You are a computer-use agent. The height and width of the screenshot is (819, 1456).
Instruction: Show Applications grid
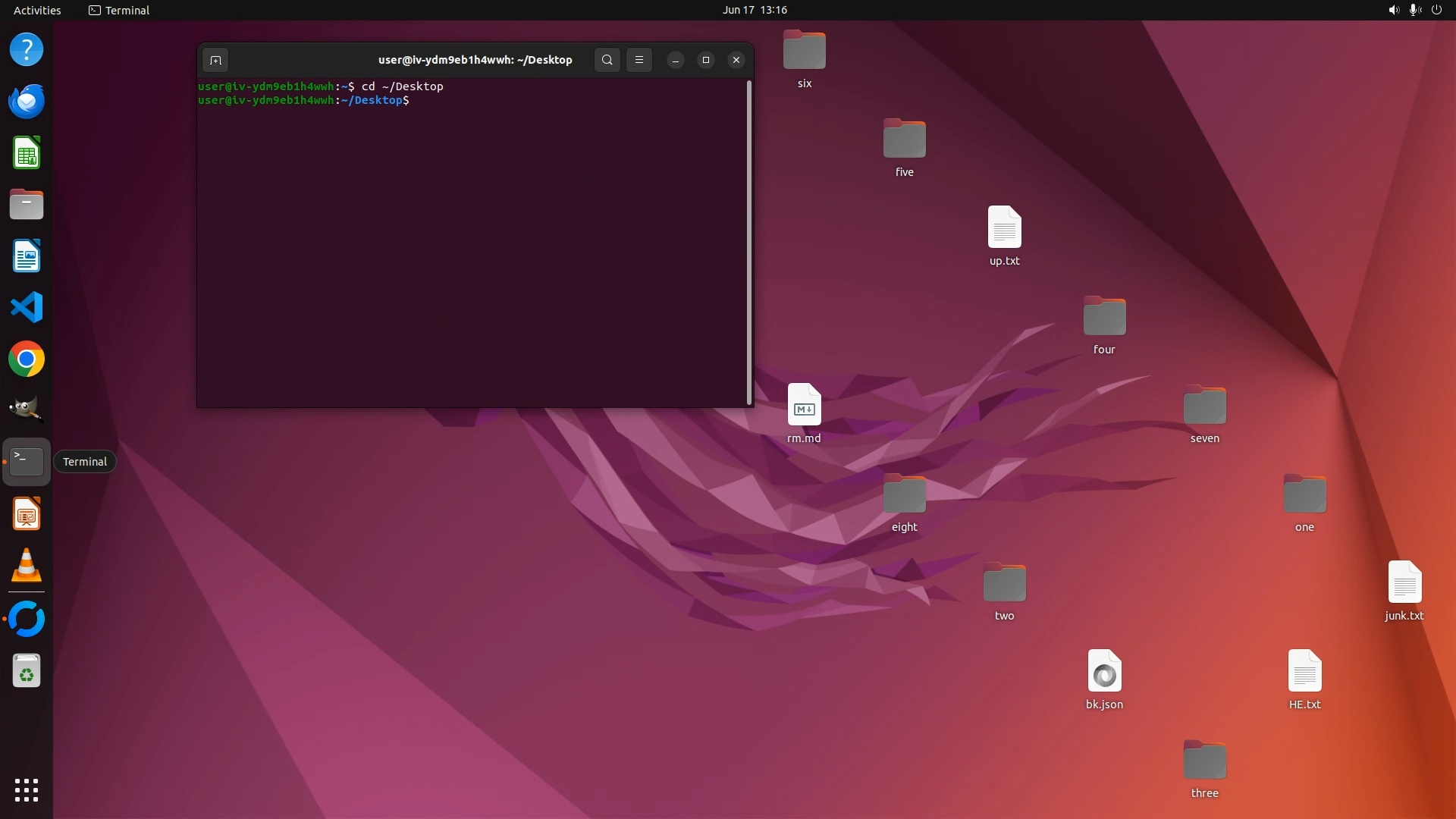tap(27, 789)
